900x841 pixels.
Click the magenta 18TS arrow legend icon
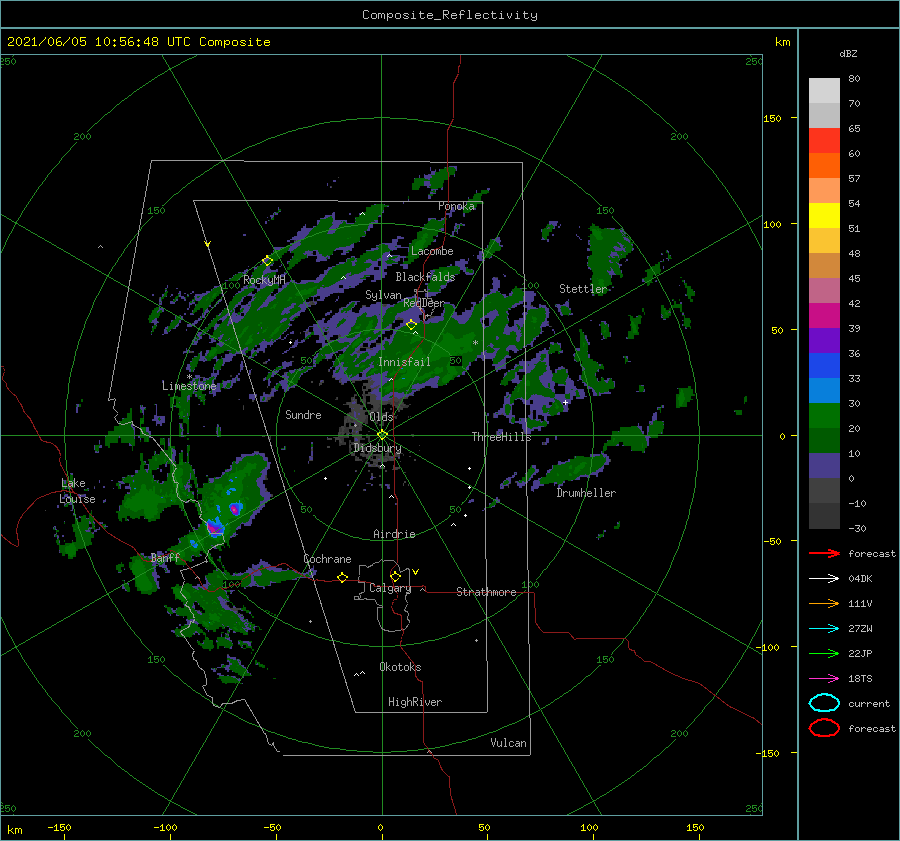click(824, 679)
